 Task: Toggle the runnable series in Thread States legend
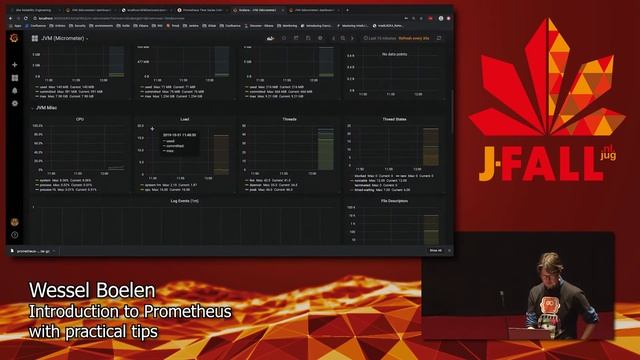click(x=360, y=180)
